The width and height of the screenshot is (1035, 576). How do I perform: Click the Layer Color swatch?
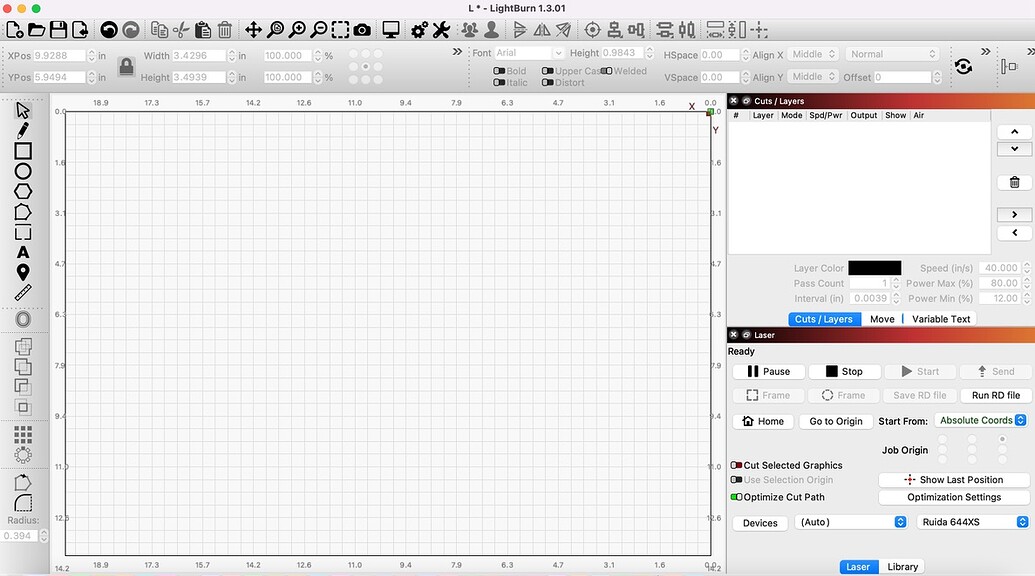click(875, 267)
